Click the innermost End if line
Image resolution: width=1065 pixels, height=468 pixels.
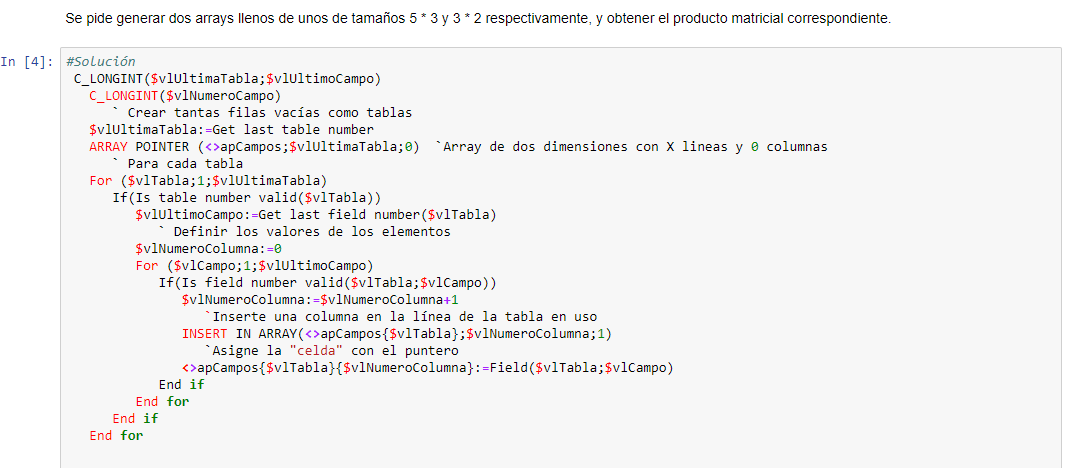[181, 384]
